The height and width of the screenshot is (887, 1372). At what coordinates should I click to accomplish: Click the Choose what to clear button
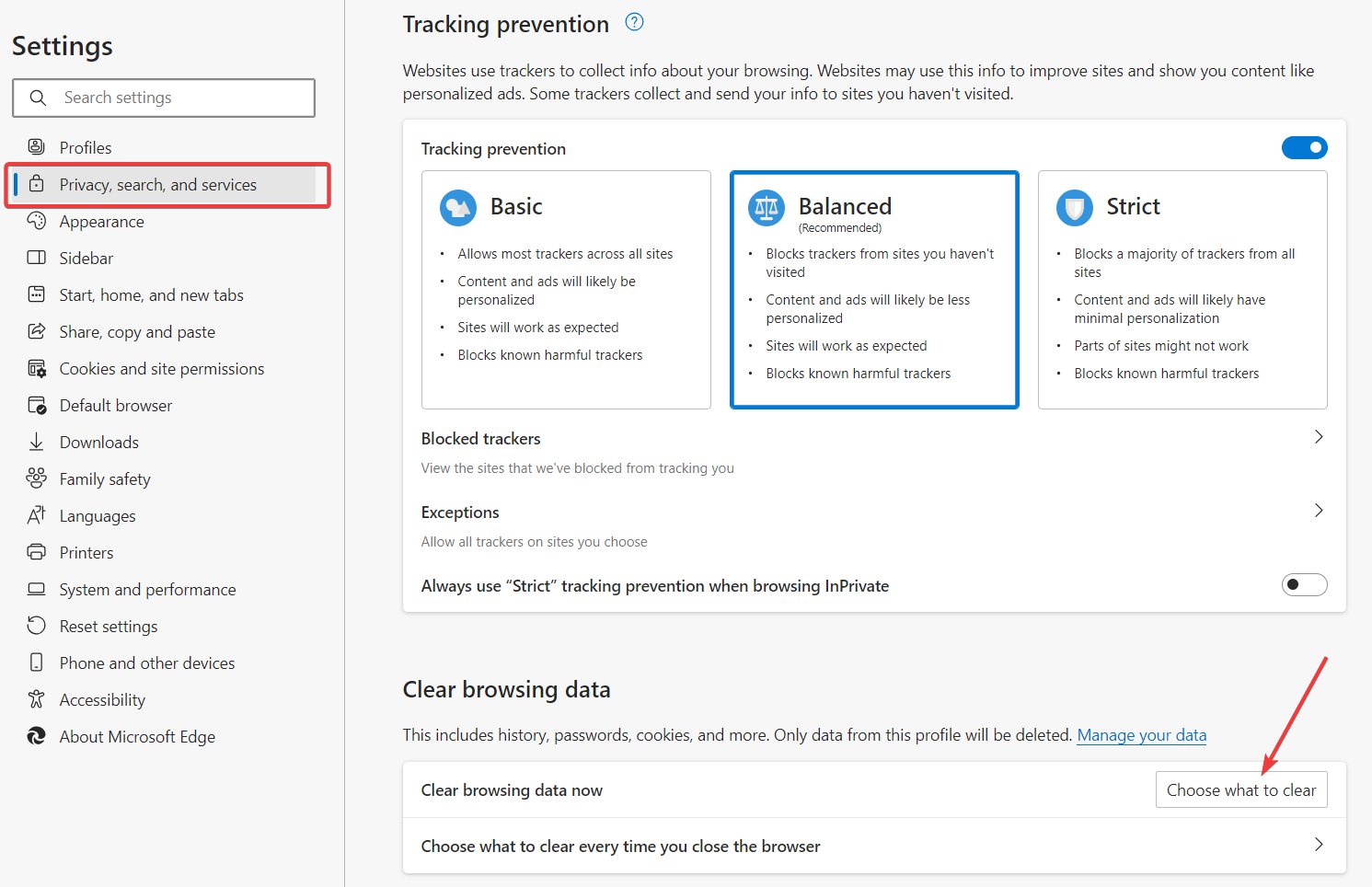[x=1240, y=790]
